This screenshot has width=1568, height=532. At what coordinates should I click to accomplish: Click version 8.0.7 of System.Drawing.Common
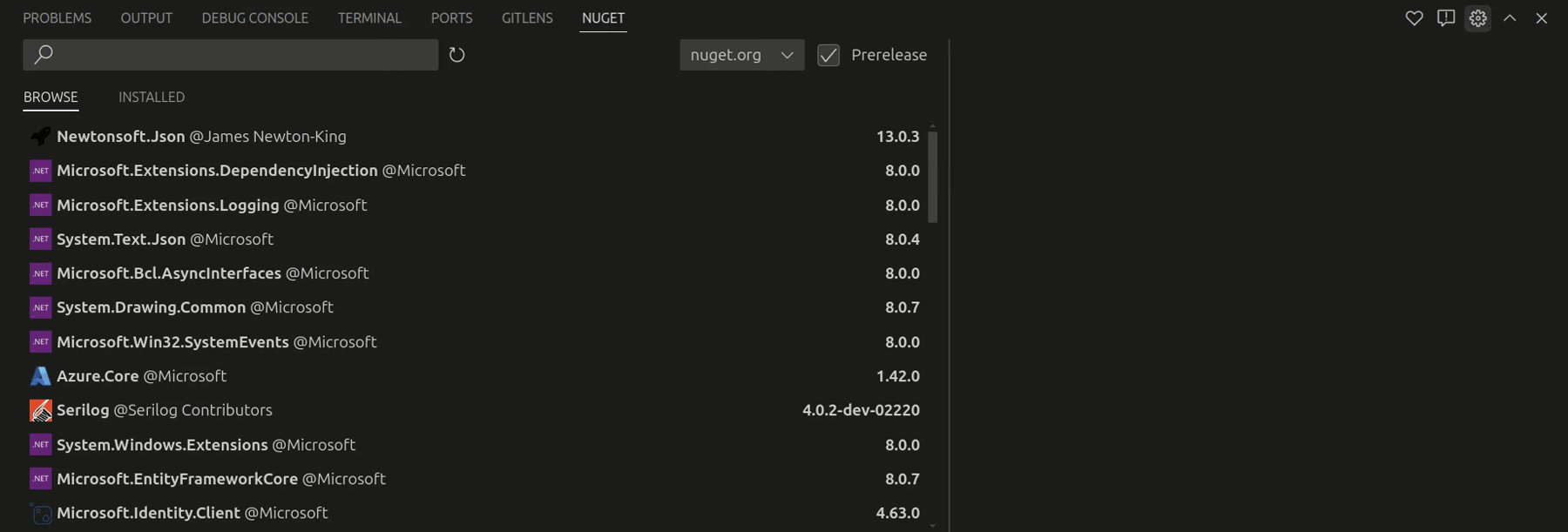pos(902,307)
